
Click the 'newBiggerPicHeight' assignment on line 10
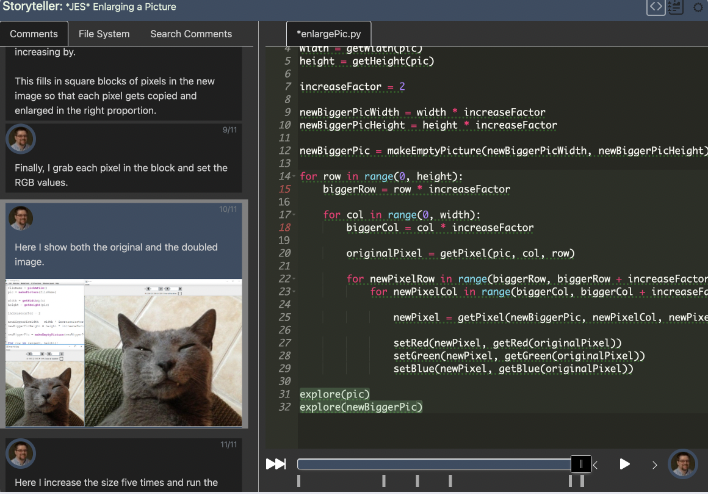tap(429, 125)
